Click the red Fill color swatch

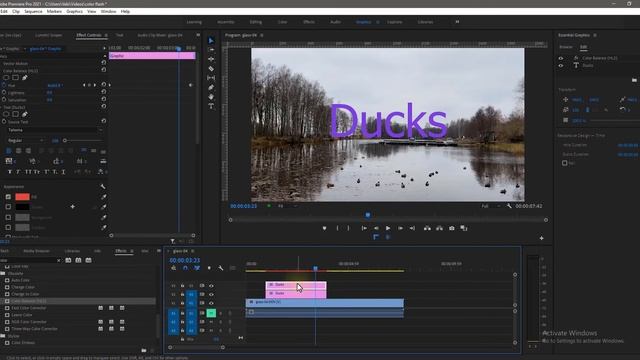[x=22, y=197]
